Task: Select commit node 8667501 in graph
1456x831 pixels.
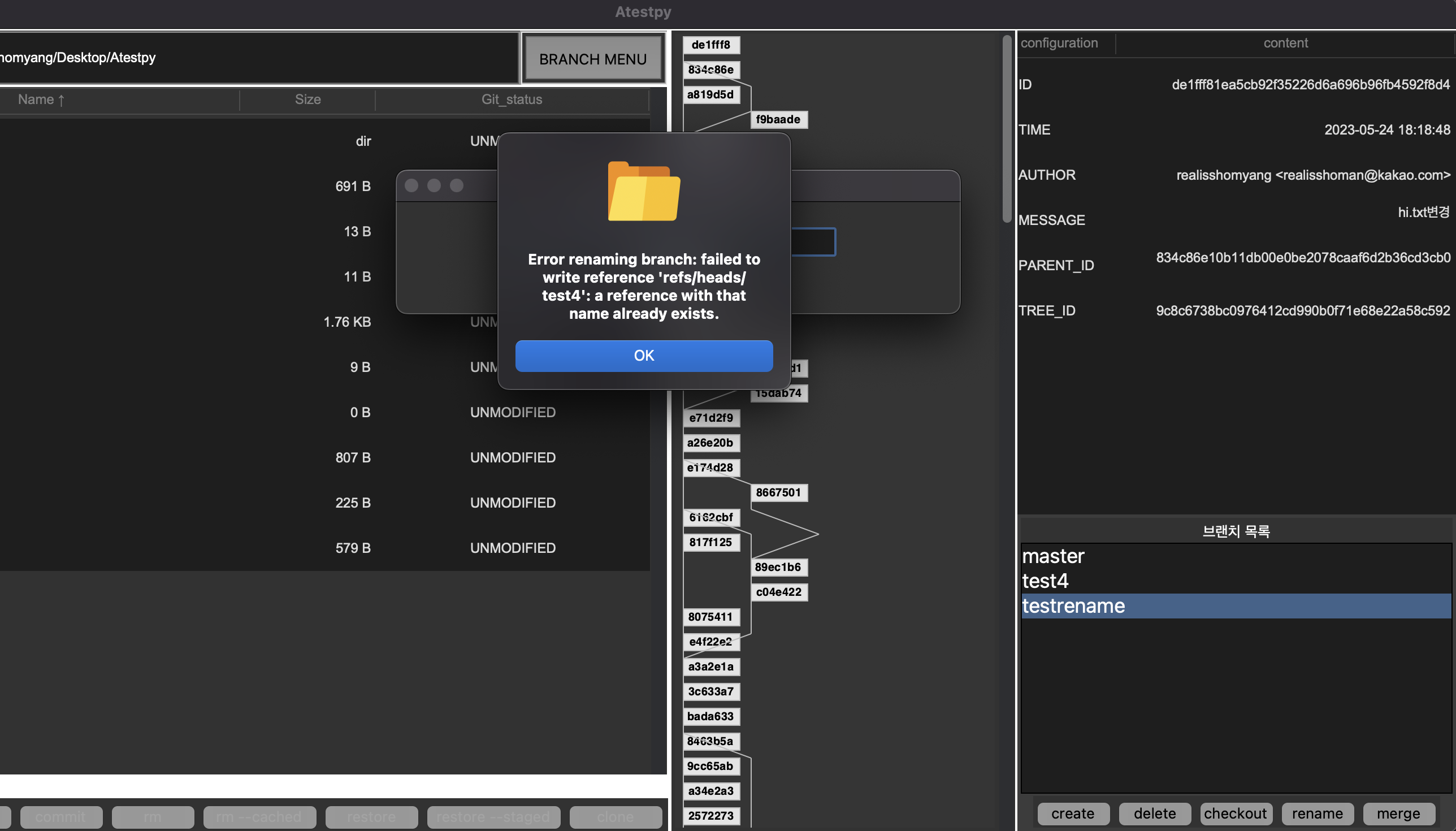Action: pyautogui.click(x=778, y=492)
